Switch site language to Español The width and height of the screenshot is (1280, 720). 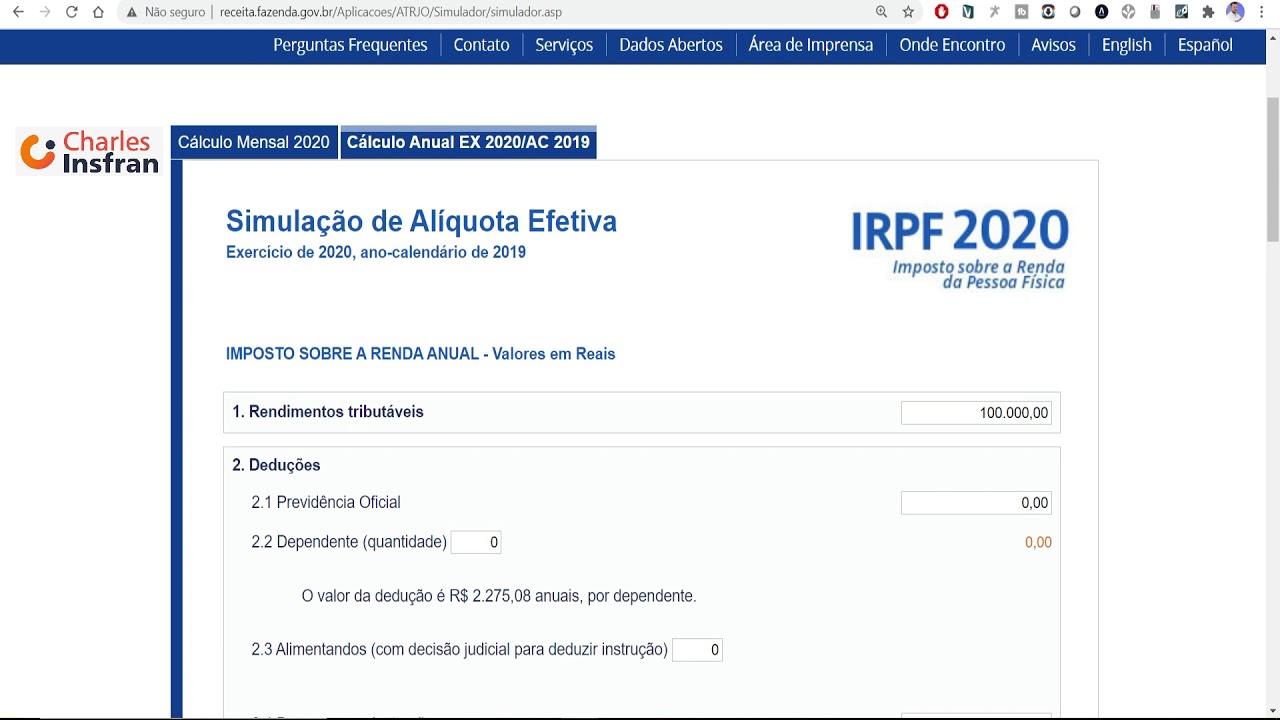click(x=1205, y=45)
